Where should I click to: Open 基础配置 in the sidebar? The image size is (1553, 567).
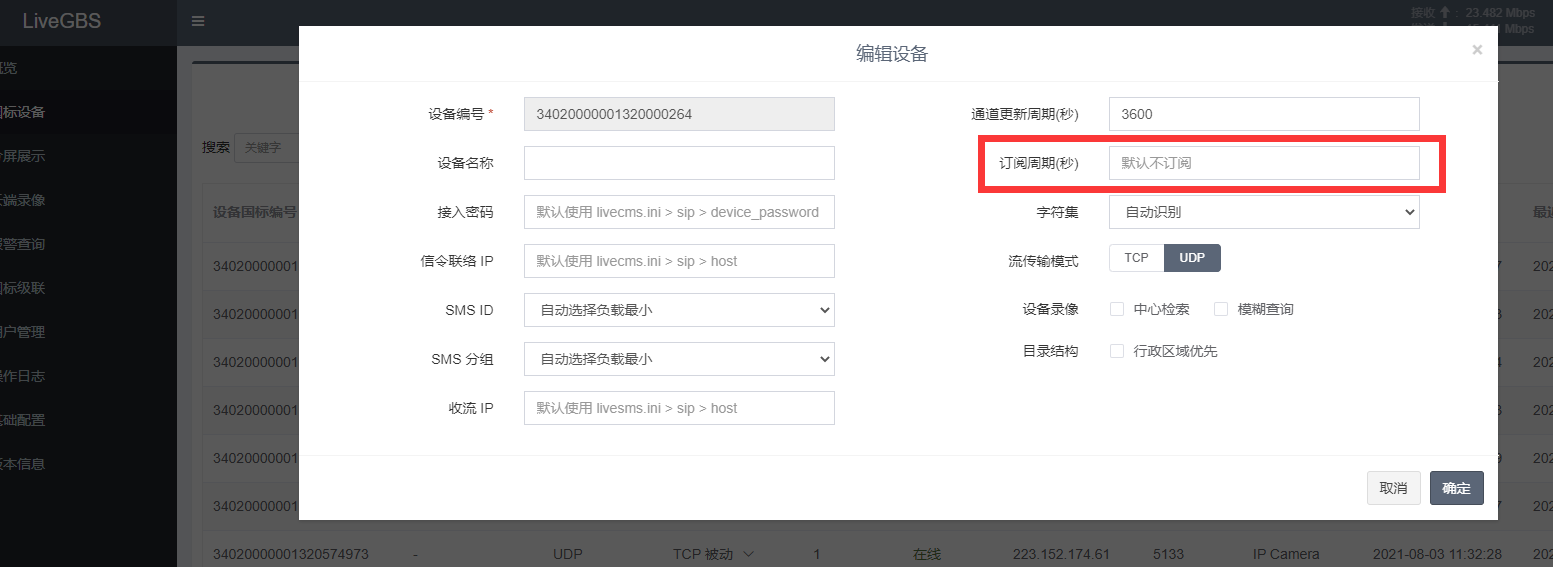click(x=88, y=420)
